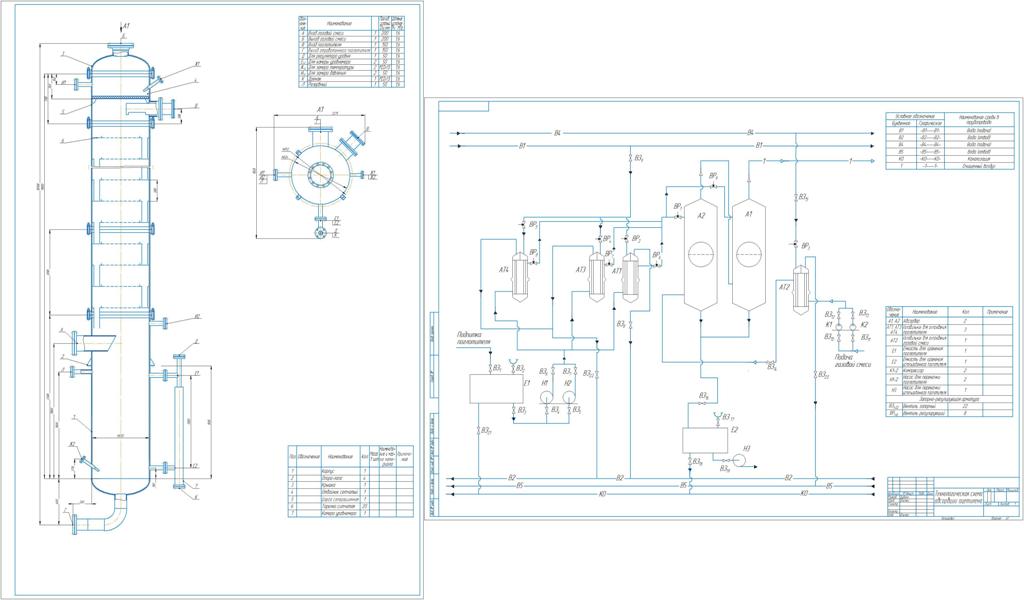The height and width of the screenshot is (600, 1024).
Task: Click the "К2" compressor label
Action: point(865,324)
